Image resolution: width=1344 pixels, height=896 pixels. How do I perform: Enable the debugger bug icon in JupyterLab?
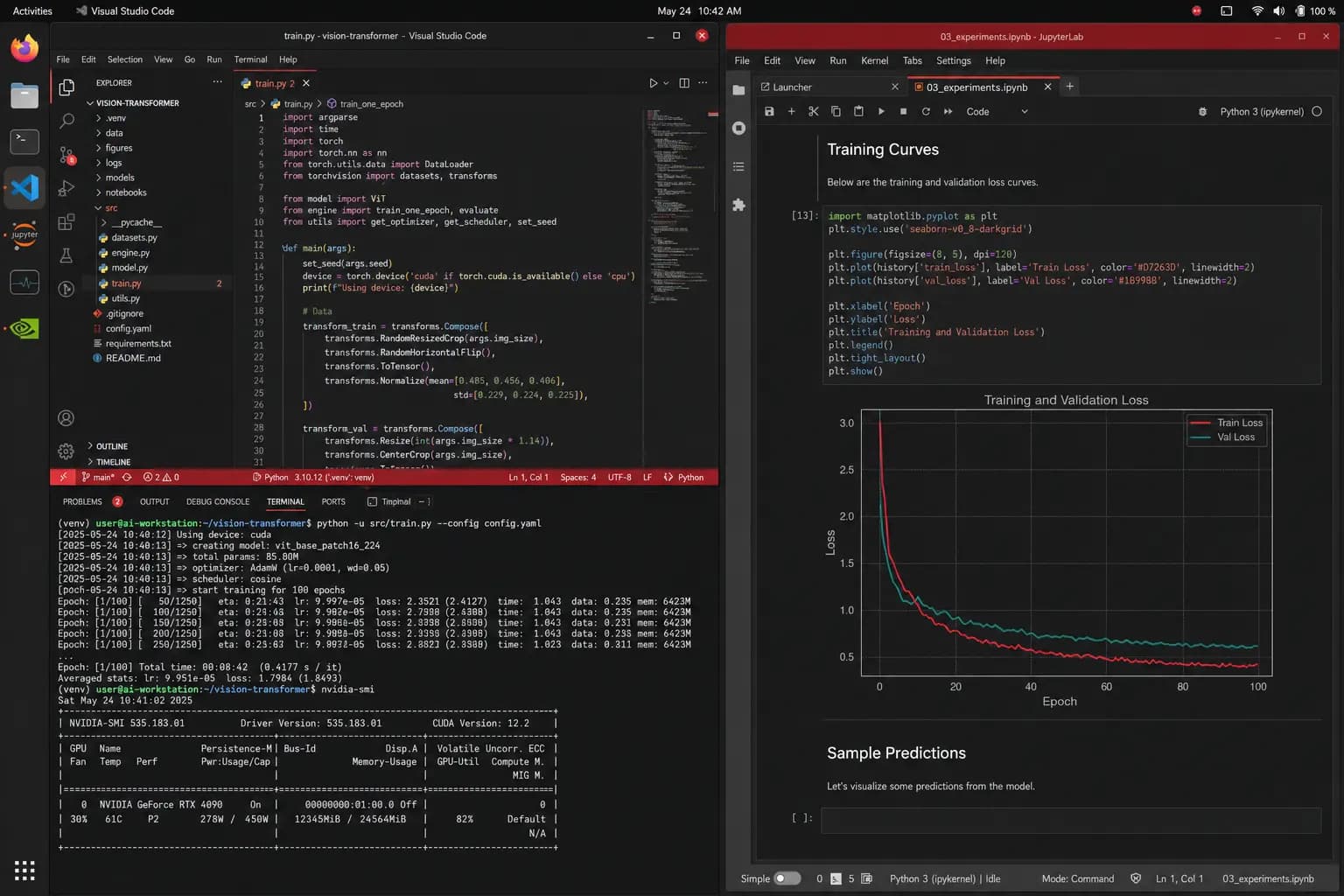point(1202,111)
